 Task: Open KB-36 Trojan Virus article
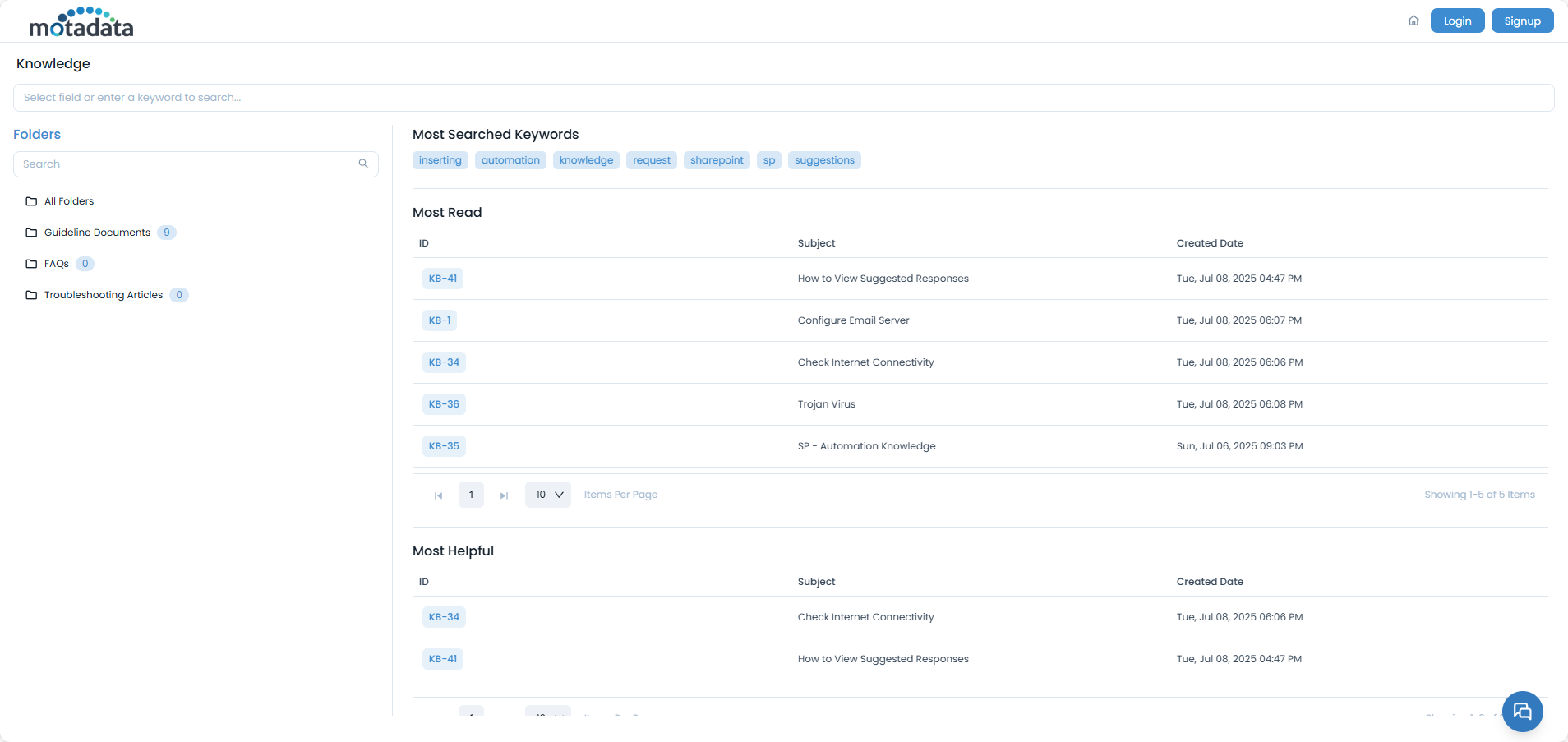444,404
